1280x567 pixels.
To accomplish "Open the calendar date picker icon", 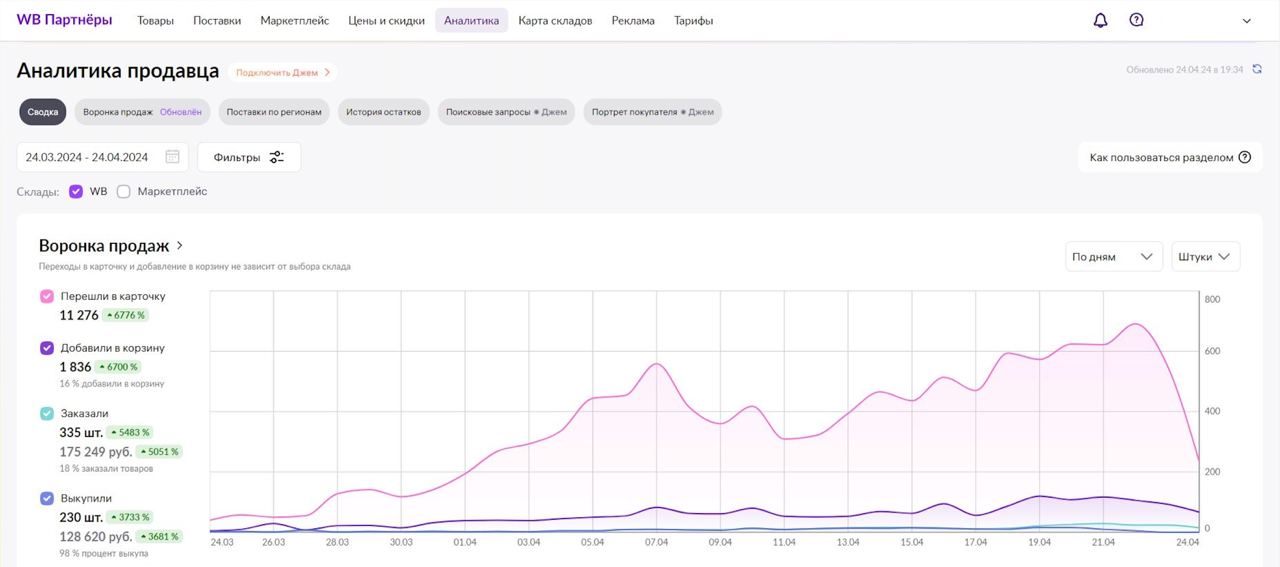I will coord(172,157).
